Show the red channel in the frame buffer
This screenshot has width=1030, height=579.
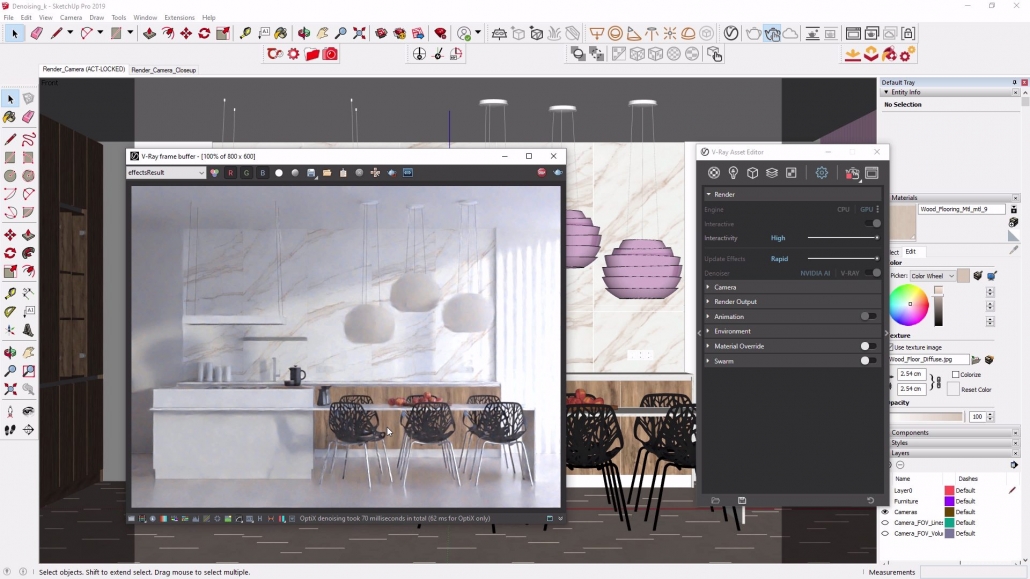[x=230, y=172]
